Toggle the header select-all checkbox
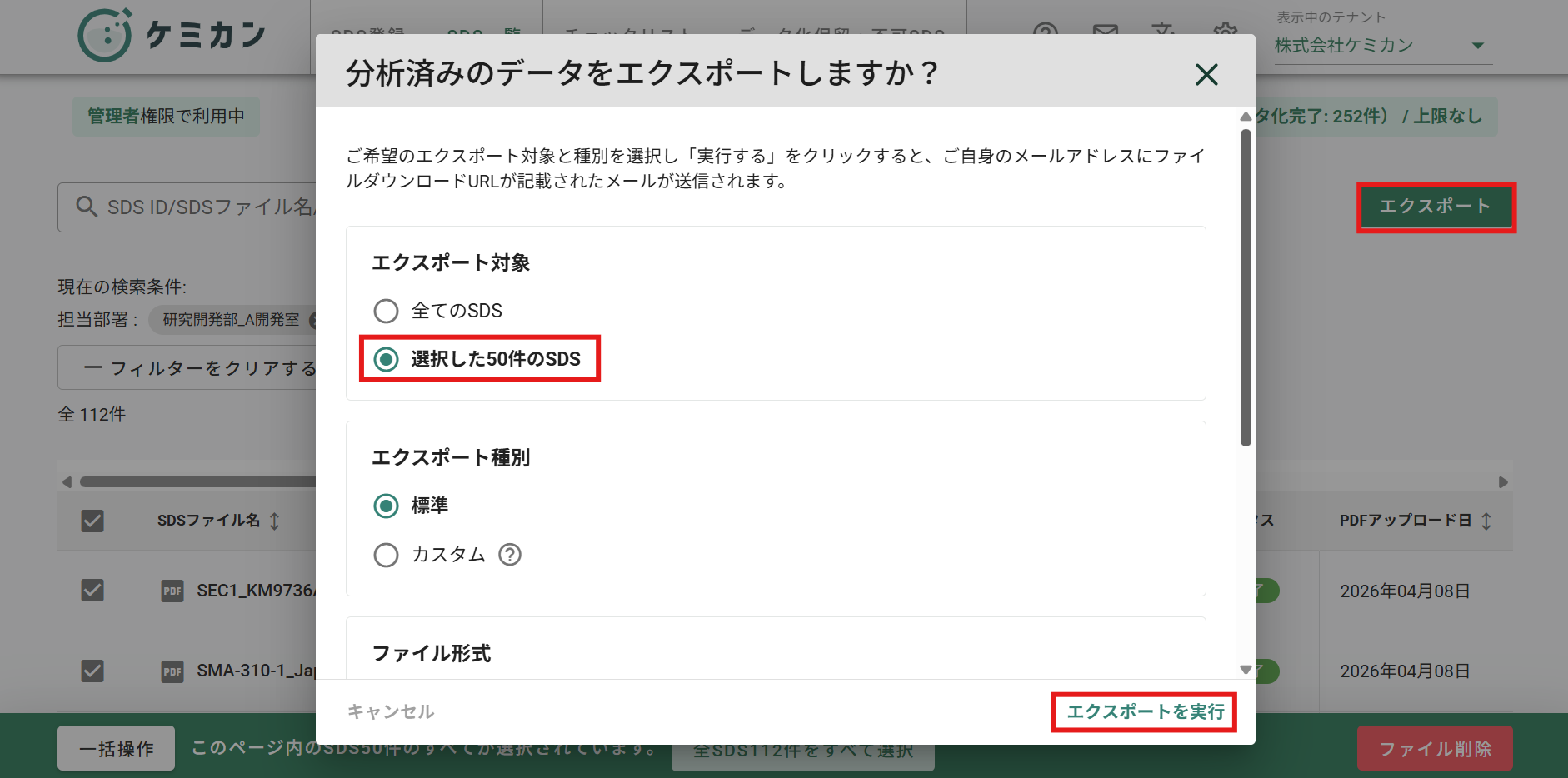Viewport: 1568px width, 778px height. point(92,521)
